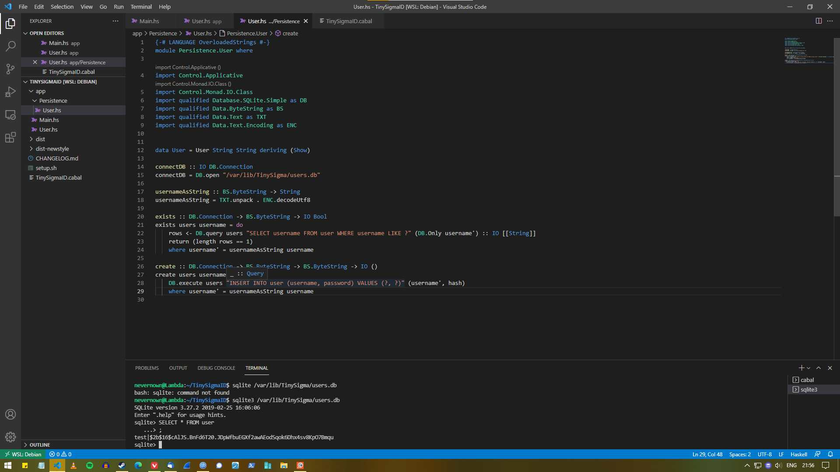Screen dimensions: 840x472
Task: Click Explorer more actions ellipsis
Action: point(115,21)
